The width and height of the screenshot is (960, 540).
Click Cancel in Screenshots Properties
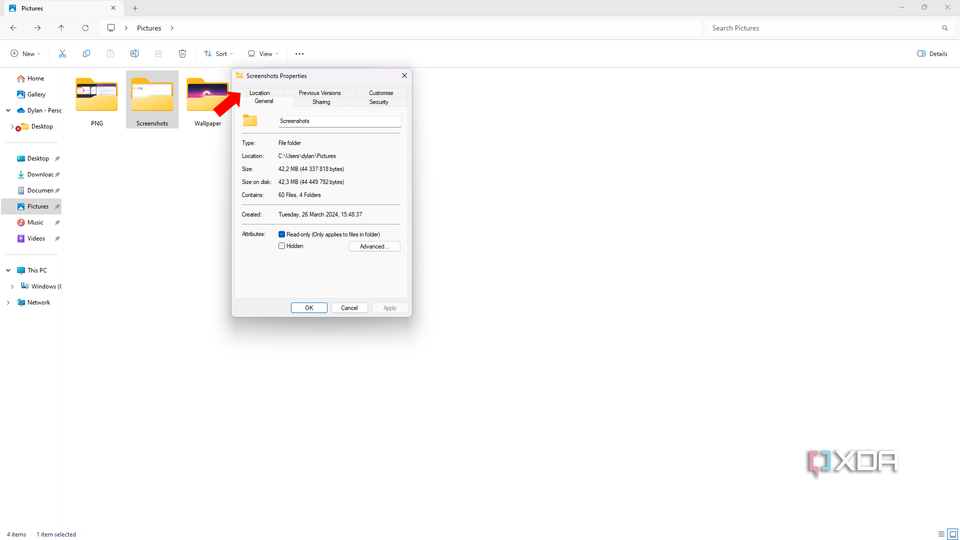pos(350,308)
